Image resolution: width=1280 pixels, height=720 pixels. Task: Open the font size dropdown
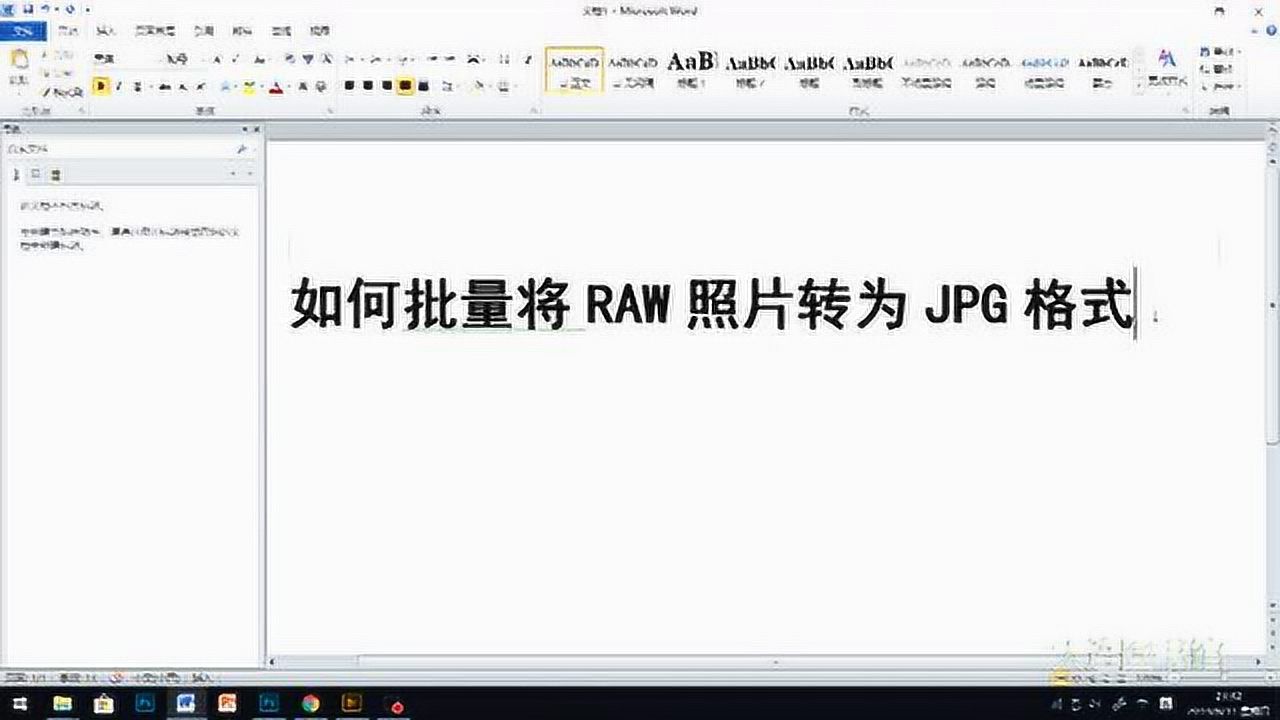pyautogui.click(x=201, y=59)
